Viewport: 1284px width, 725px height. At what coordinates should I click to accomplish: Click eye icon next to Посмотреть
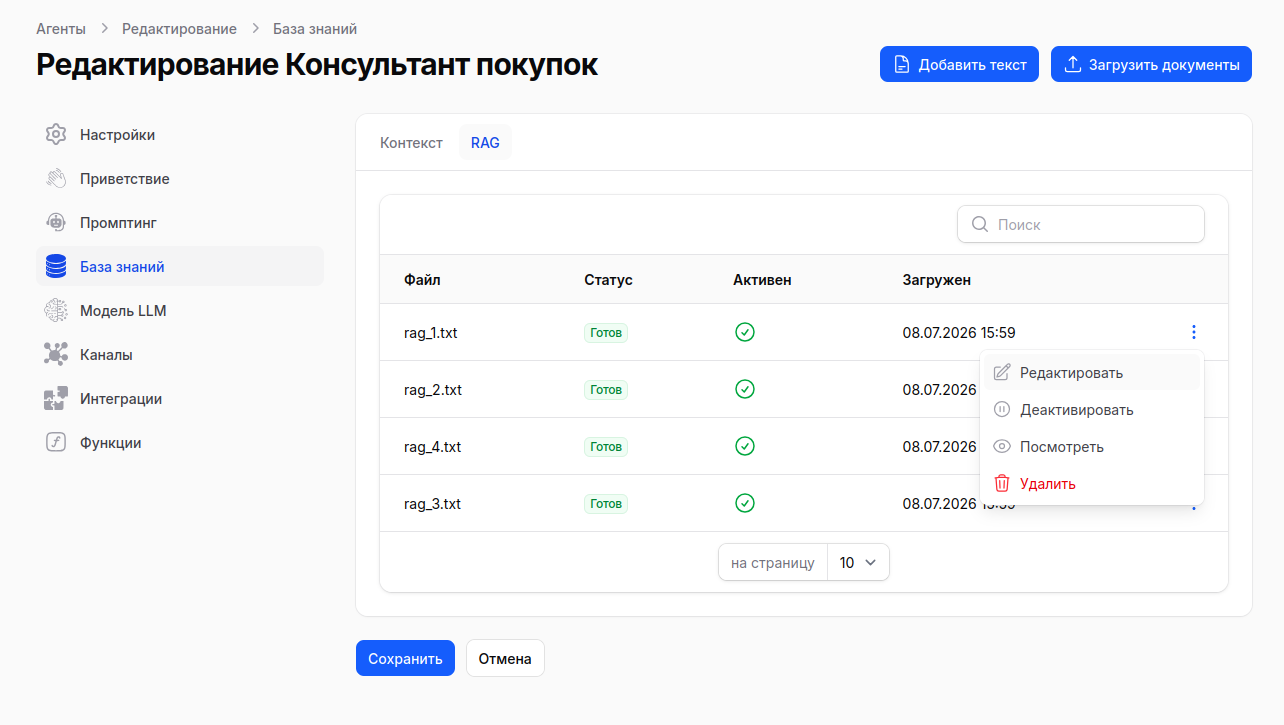[1002, 447]
